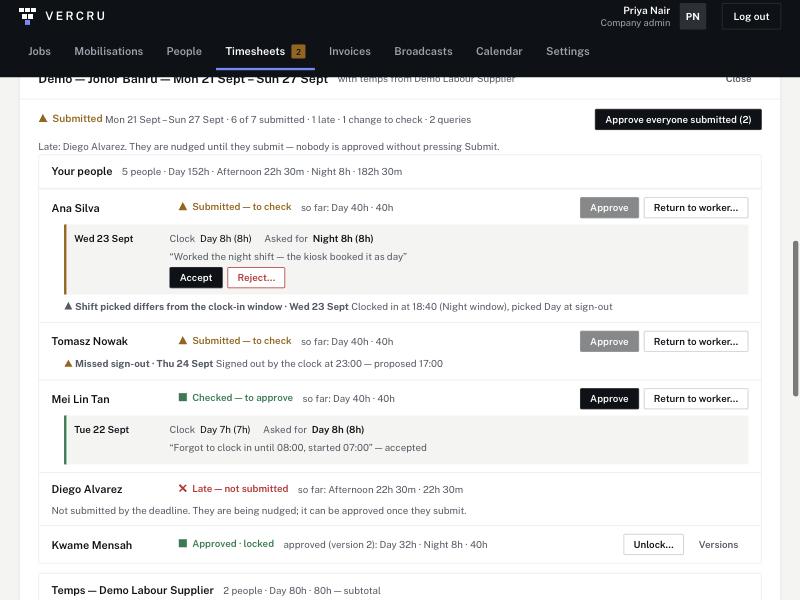
Task: Unlock Kwame Mensah's approved timesheet
Action: click(x=654, y=544)
